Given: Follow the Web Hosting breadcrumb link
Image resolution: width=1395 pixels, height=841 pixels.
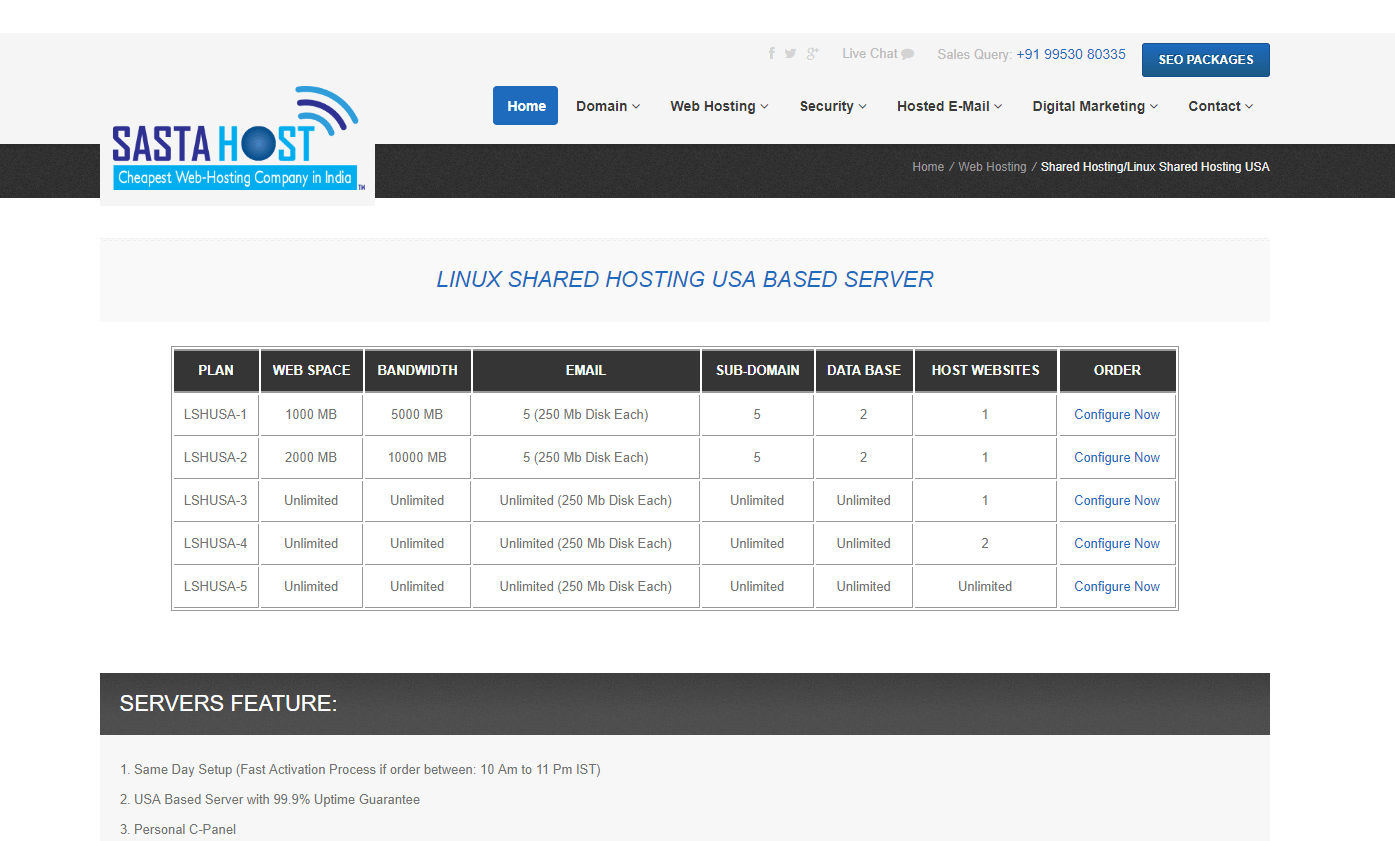Looking at the screenshot, I should coord(992,167).
